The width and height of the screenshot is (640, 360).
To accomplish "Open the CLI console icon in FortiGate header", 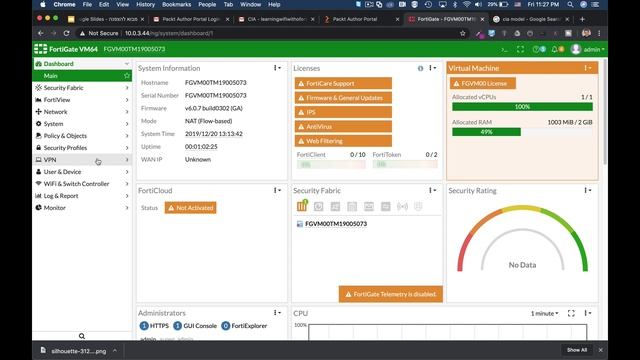I will (x=504, y=49).
